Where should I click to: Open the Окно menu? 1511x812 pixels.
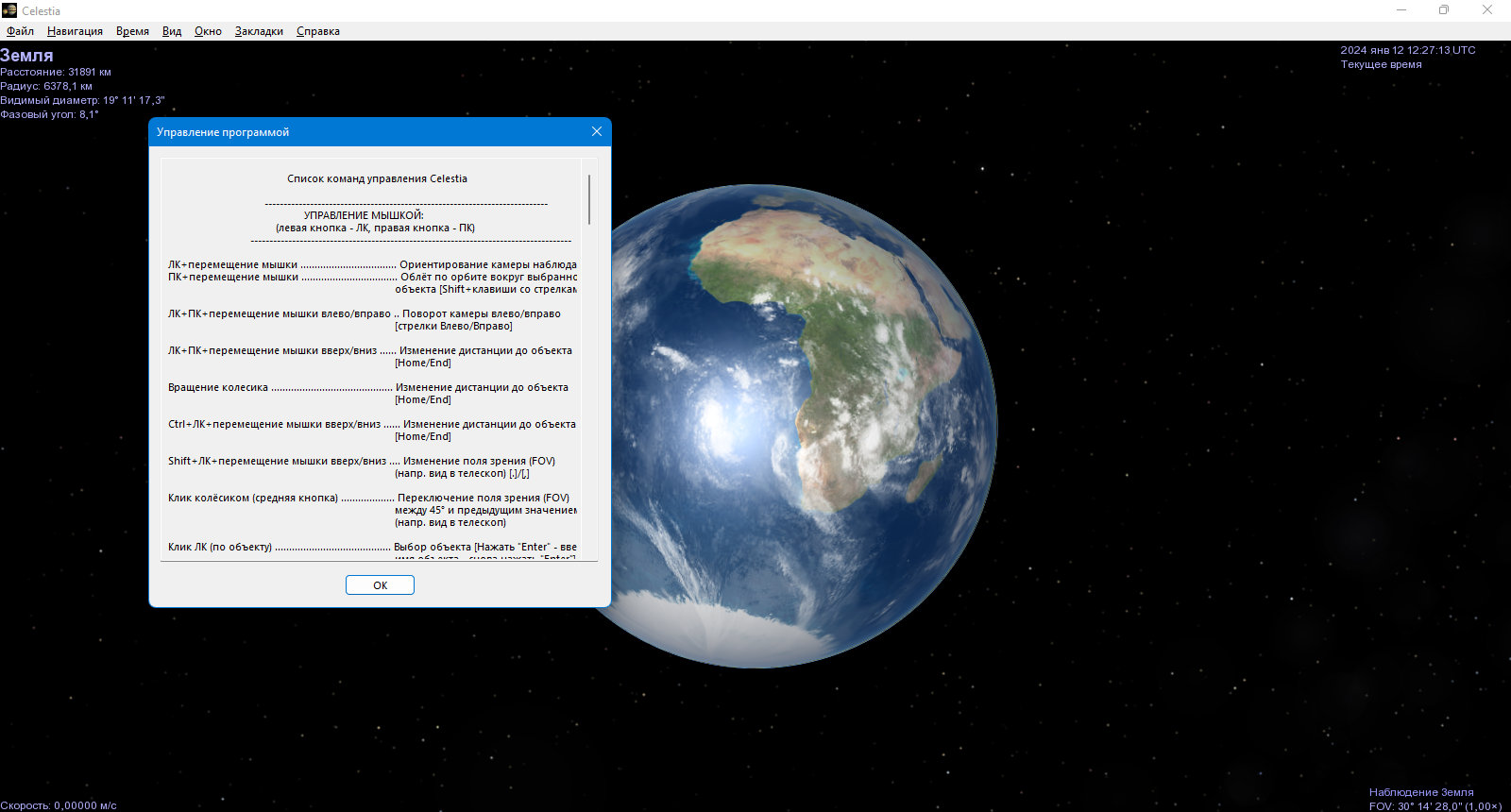208,31
